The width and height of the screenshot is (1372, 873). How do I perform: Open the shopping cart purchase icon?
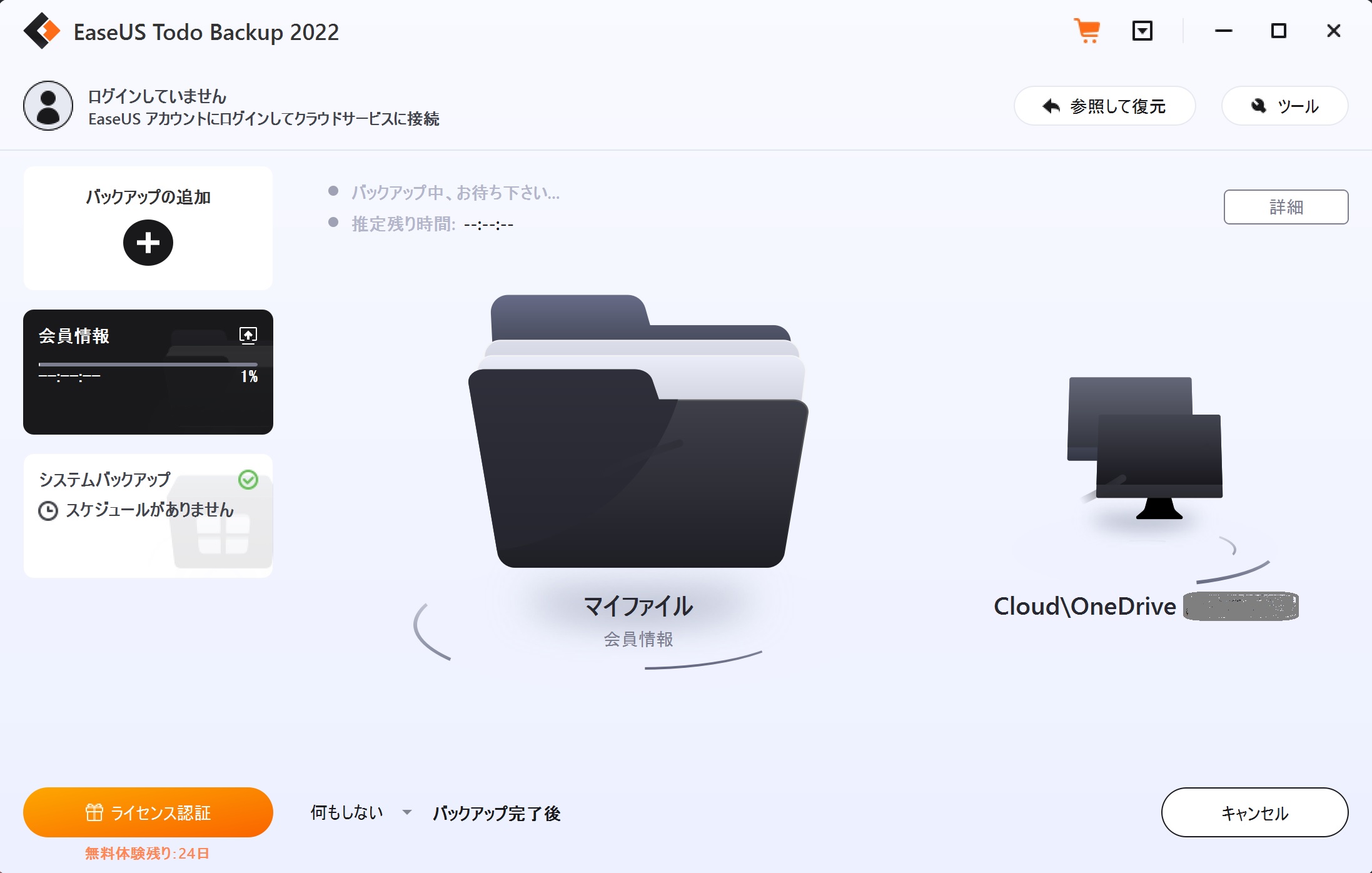coord(1087,31)
